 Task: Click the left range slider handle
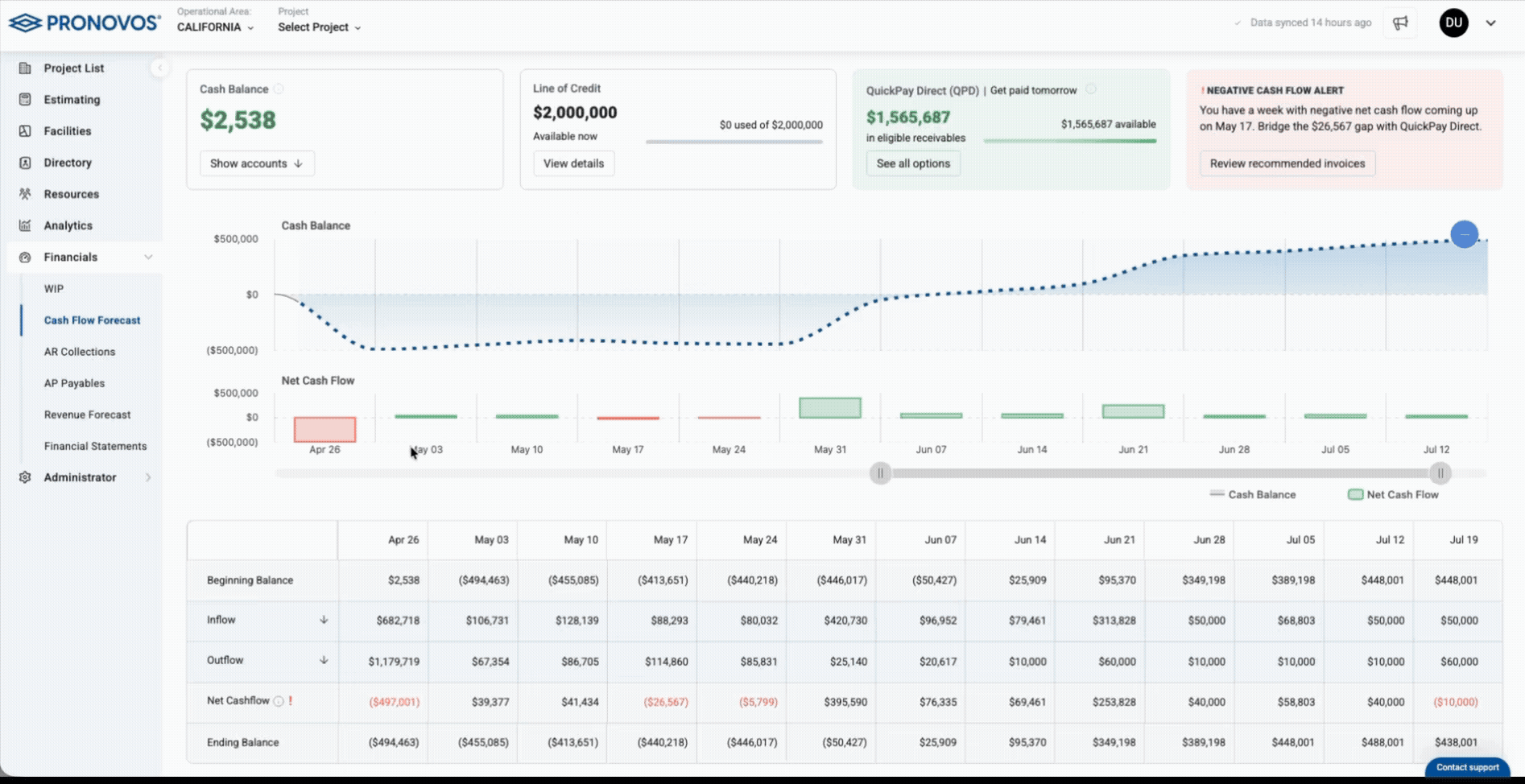point(880,473)
